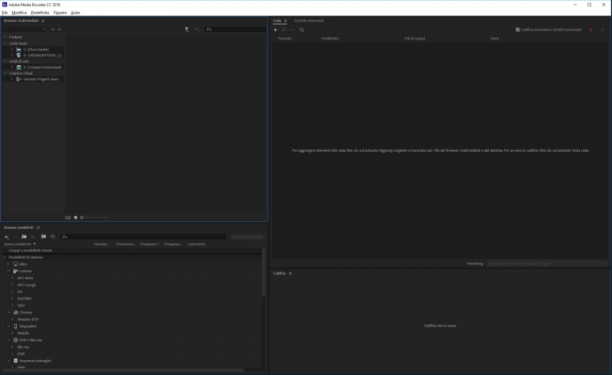Open the Browser predefiniti panel menu icon
This screenshot has width=612, height=375.
[38, 227]
